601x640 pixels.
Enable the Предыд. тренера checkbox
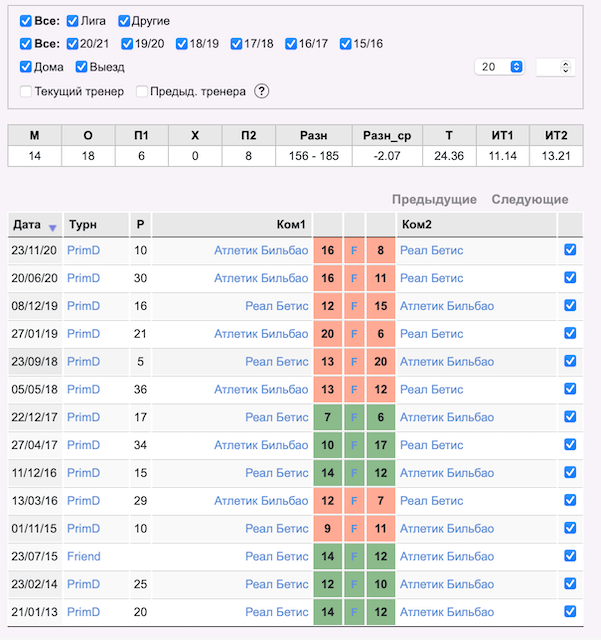pyautogui.click(x=142, y=91)
